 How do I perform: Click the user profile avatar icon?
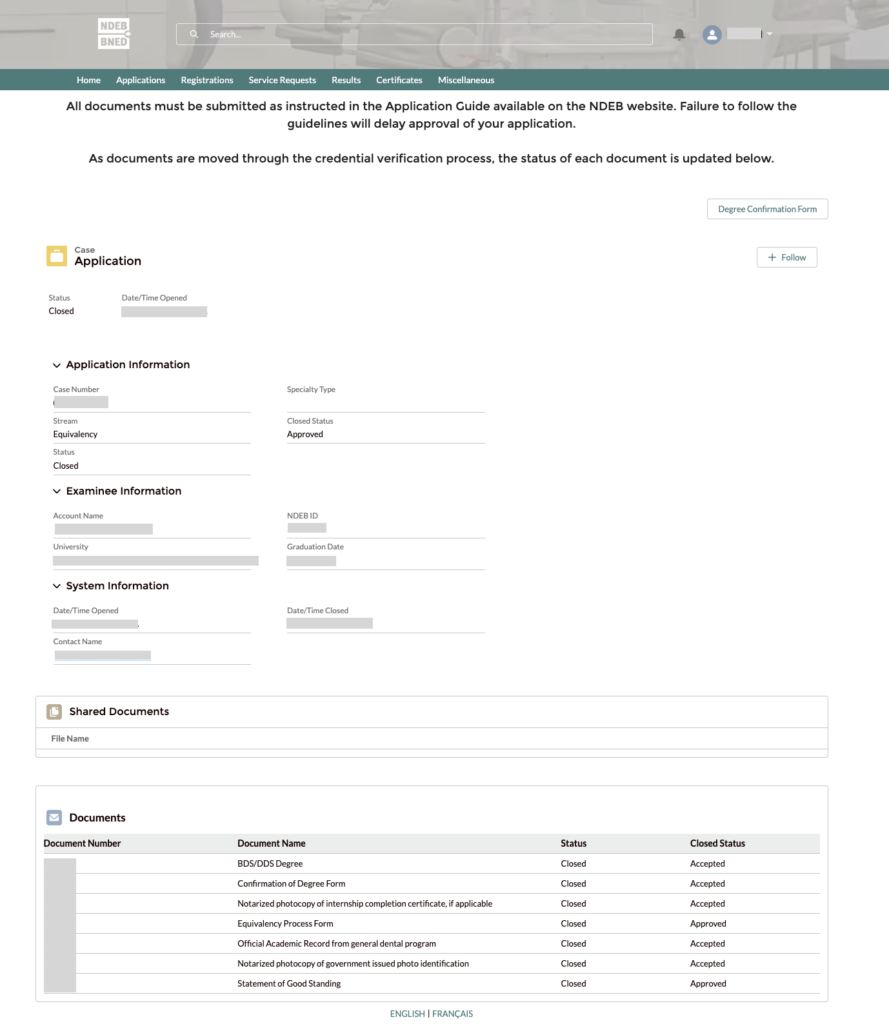712,34
